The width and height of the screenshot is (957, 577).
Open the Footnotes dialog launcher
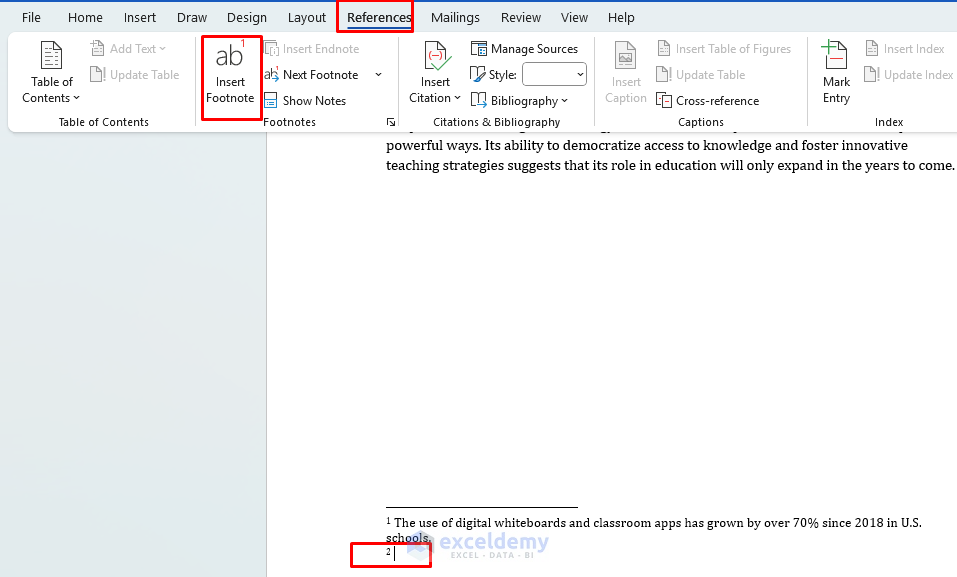click(x=391, y=123)
